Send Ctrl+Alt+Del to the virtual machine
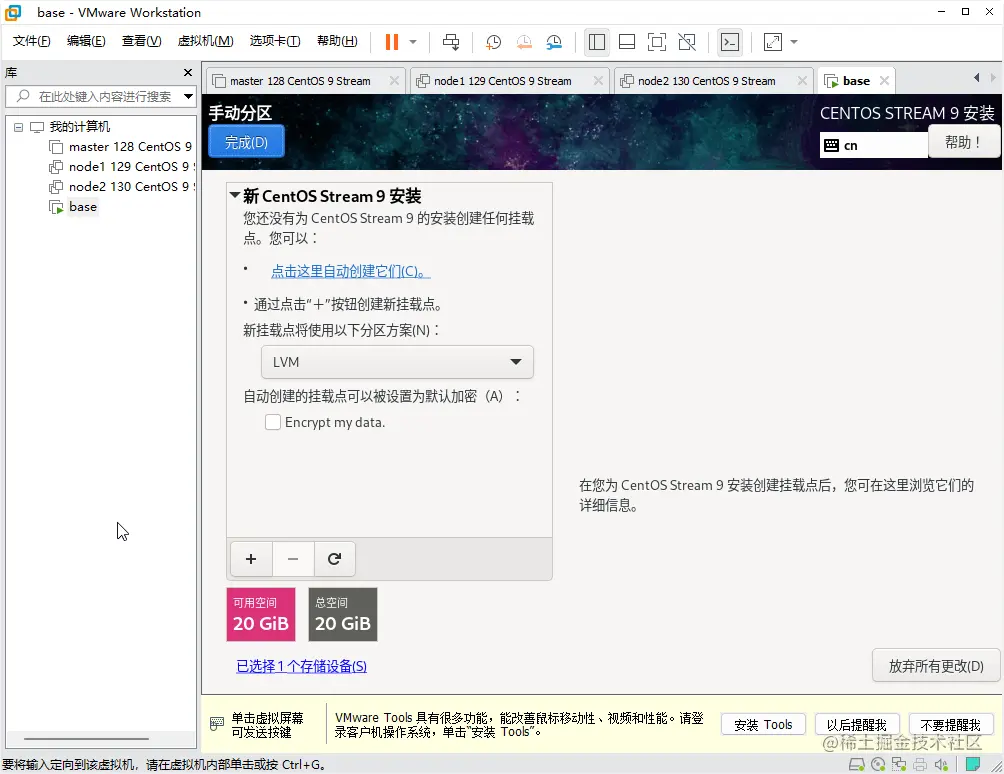Viewport: 1004px width, 774px height. click(x=451, y=42)
